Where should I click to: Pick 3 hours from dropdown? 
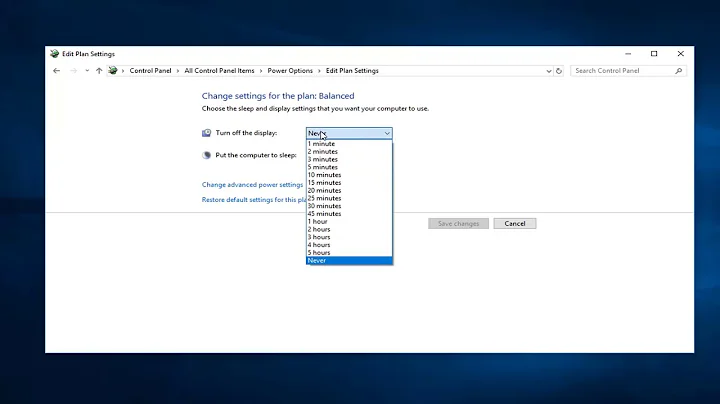349,237
